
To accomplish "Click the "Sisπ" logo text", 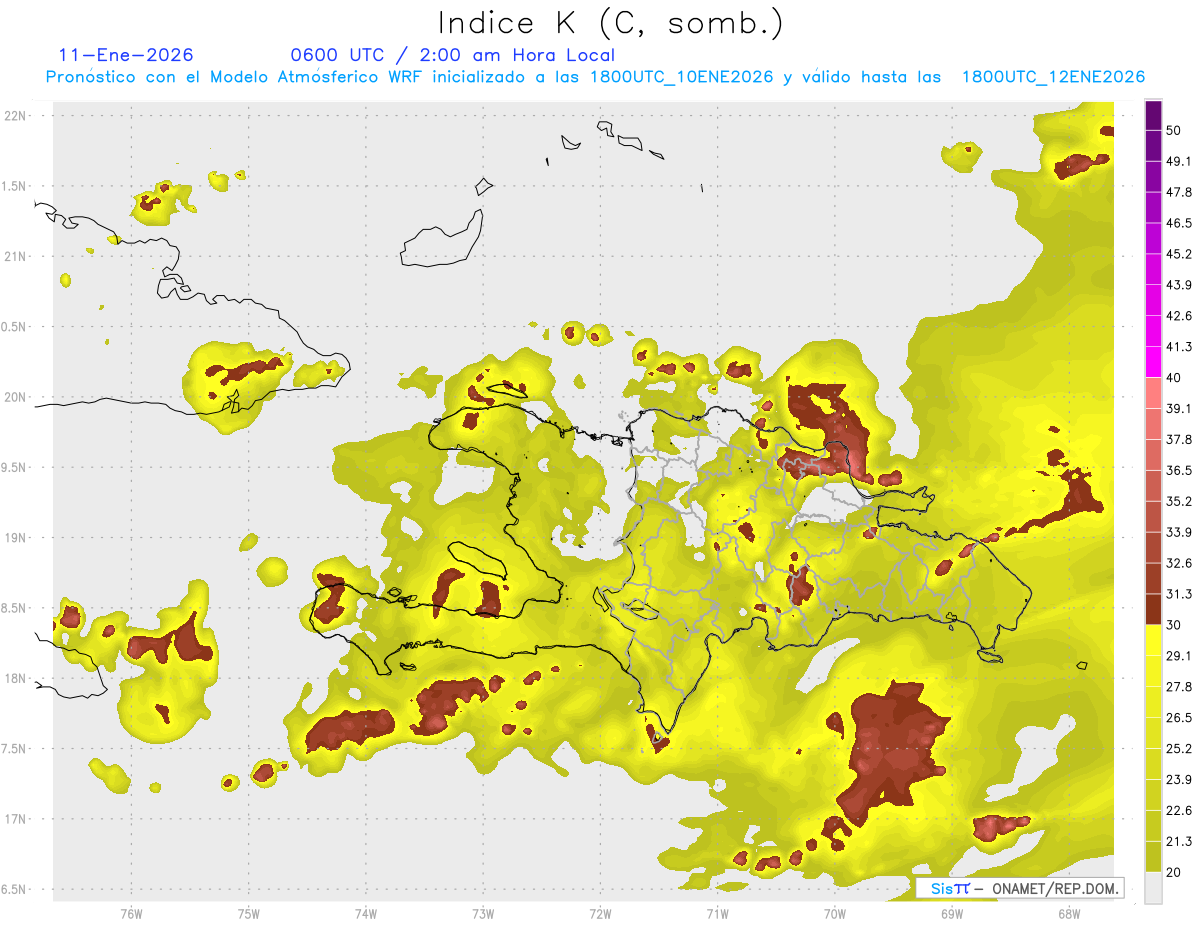I will click(950, 888).
